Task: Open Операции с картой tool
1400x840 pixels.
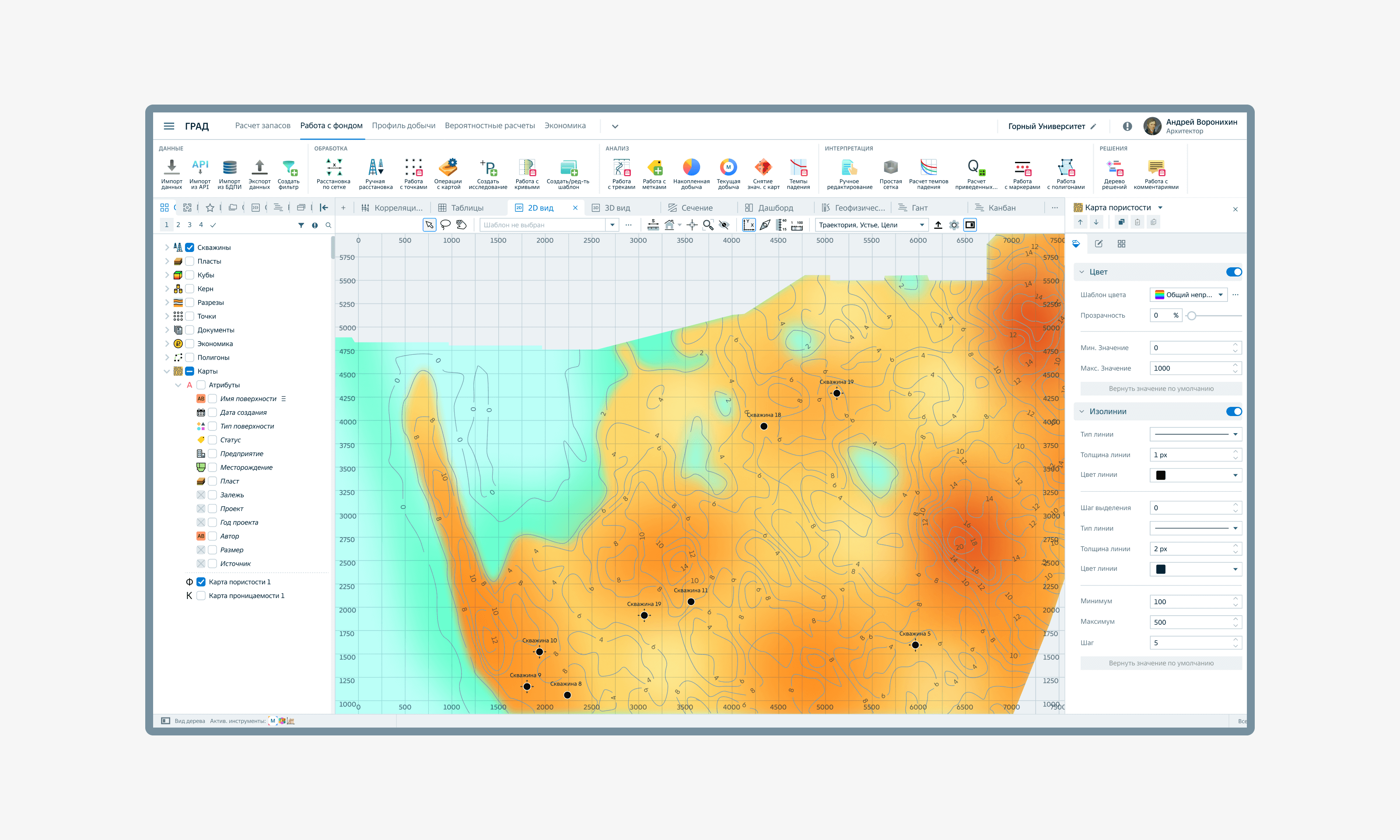Action: 448,168
